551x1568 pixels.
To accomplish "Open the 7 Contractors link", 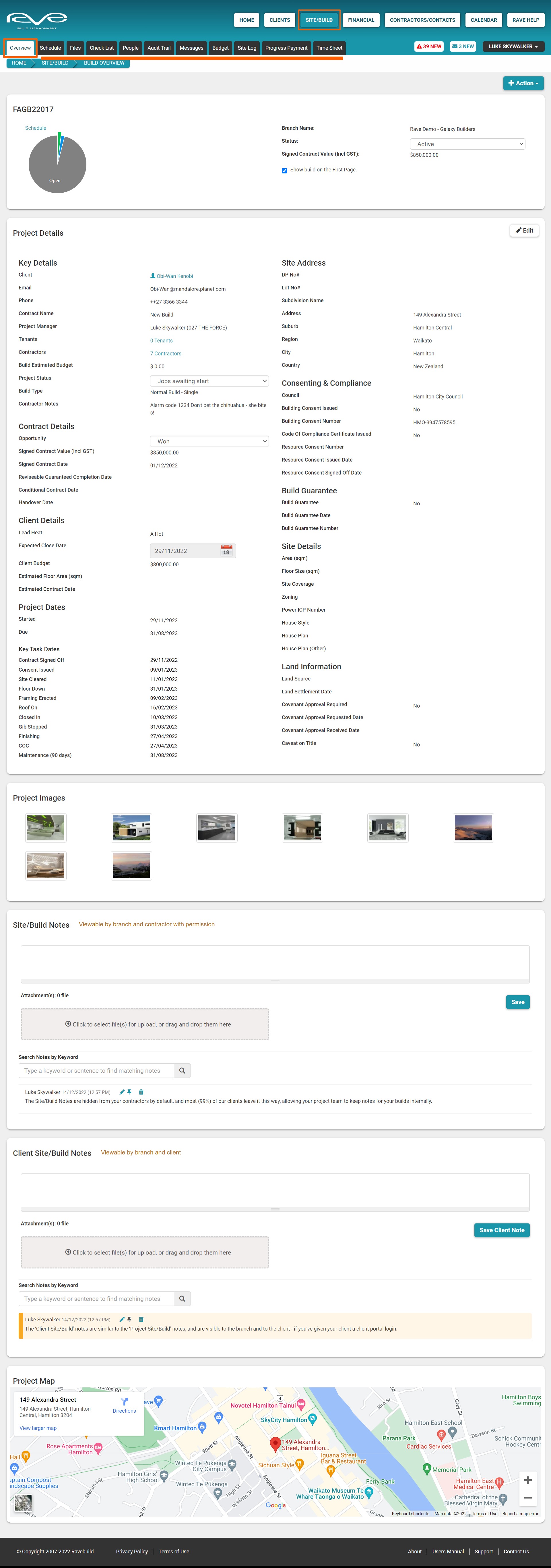I will [165, 354].
